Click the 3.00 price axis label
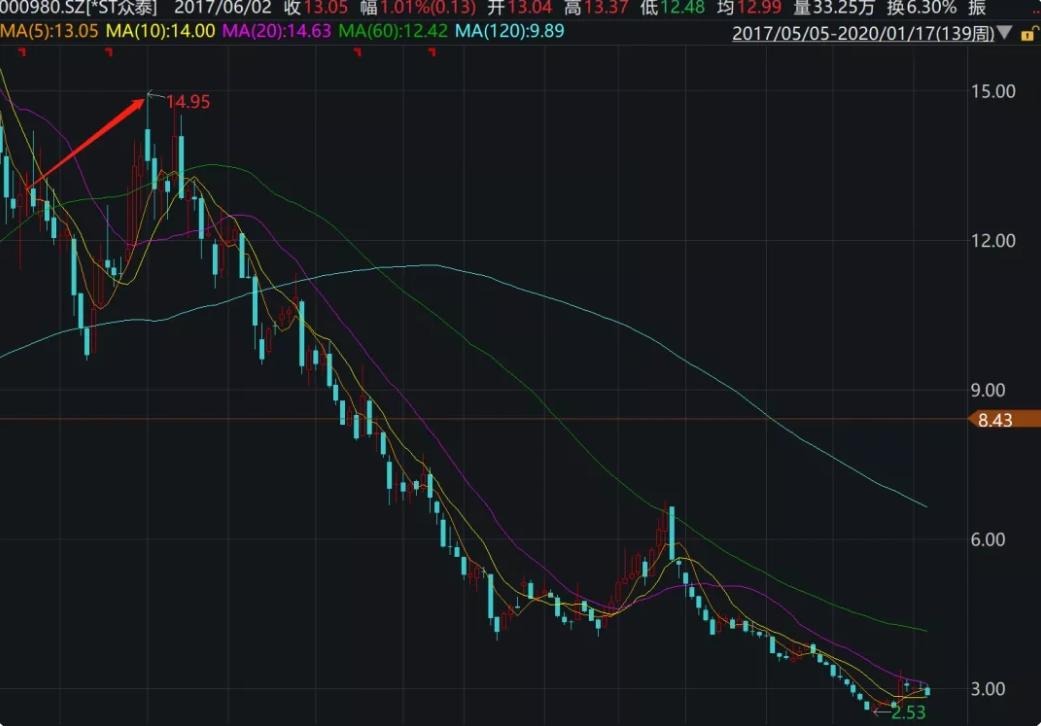The height and width of the screenshot is (726, 1041). (x=988, y=689)
